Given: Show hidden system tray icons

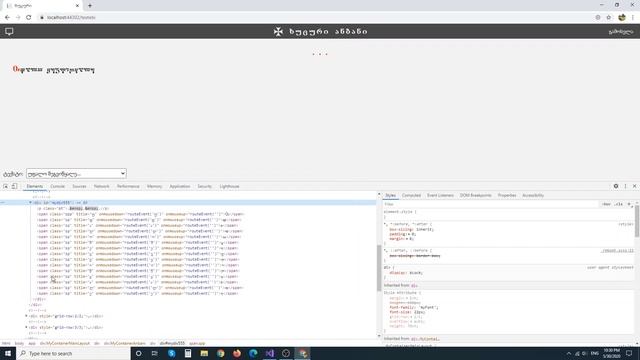Looking at the screenshot, I should coord(569,353).
